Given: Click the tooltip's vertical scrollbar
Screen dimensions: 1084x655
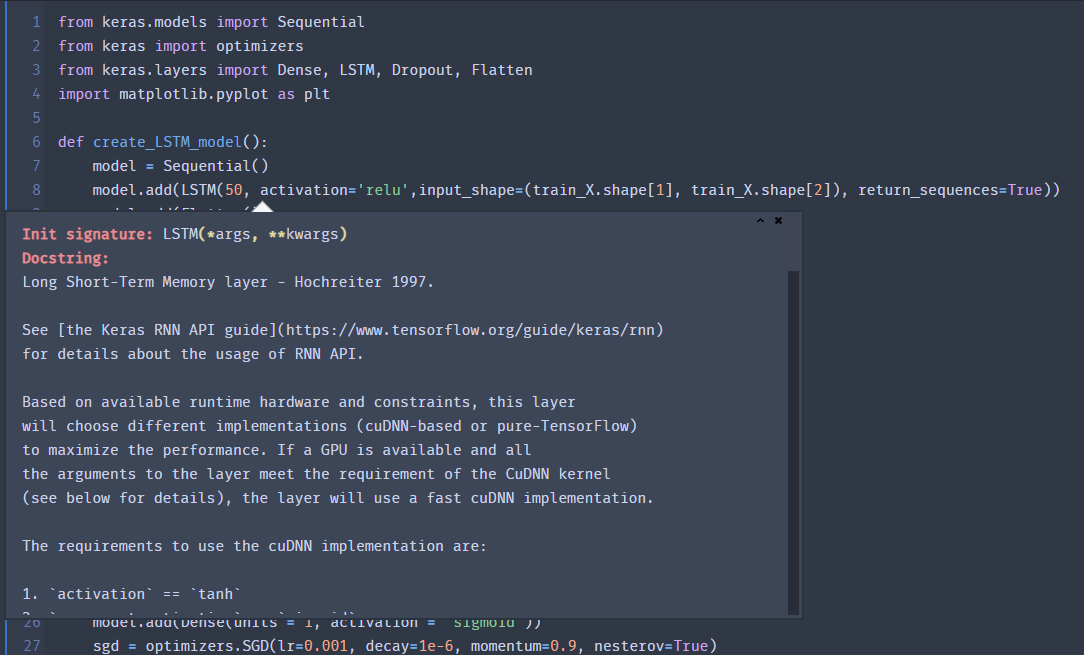Looking at the screenshot, I should coord(794,442).
